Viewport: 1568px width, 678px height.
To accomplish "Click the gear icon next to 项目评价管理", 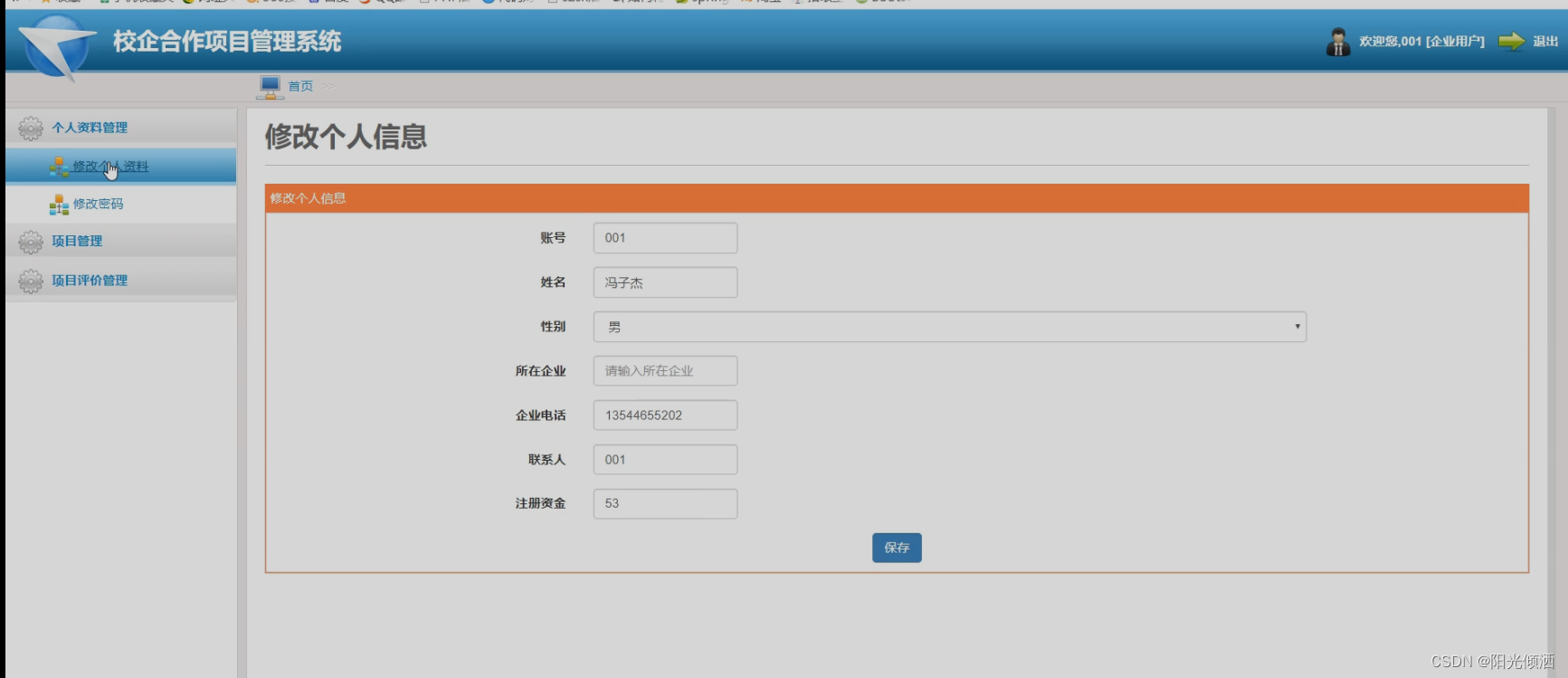I will (x=31, y=282).
